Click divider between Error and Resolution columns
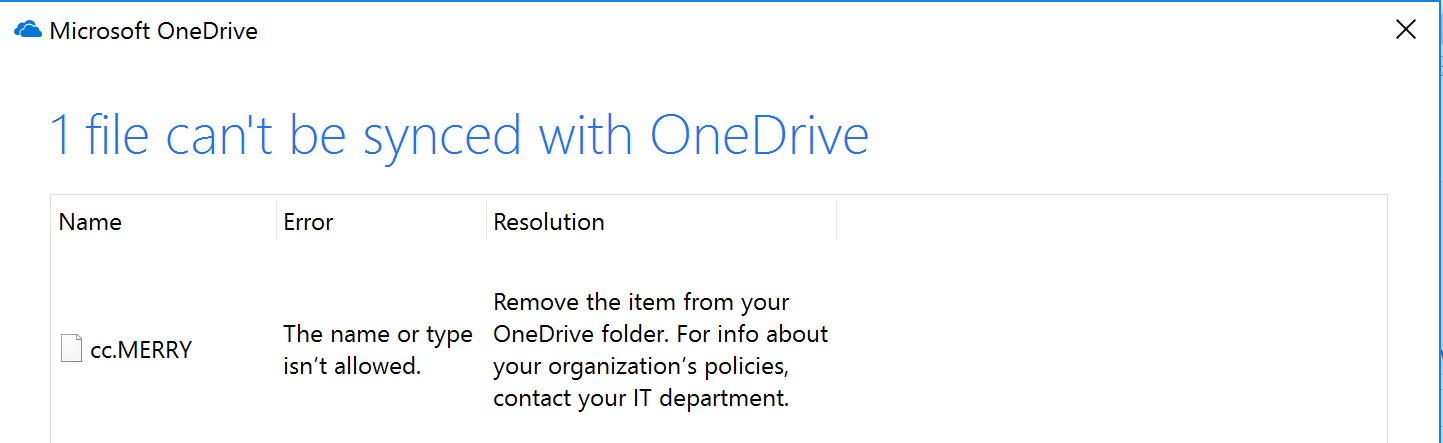Image resolution: width=1443 pixels, height=443 pixels. 486,221
